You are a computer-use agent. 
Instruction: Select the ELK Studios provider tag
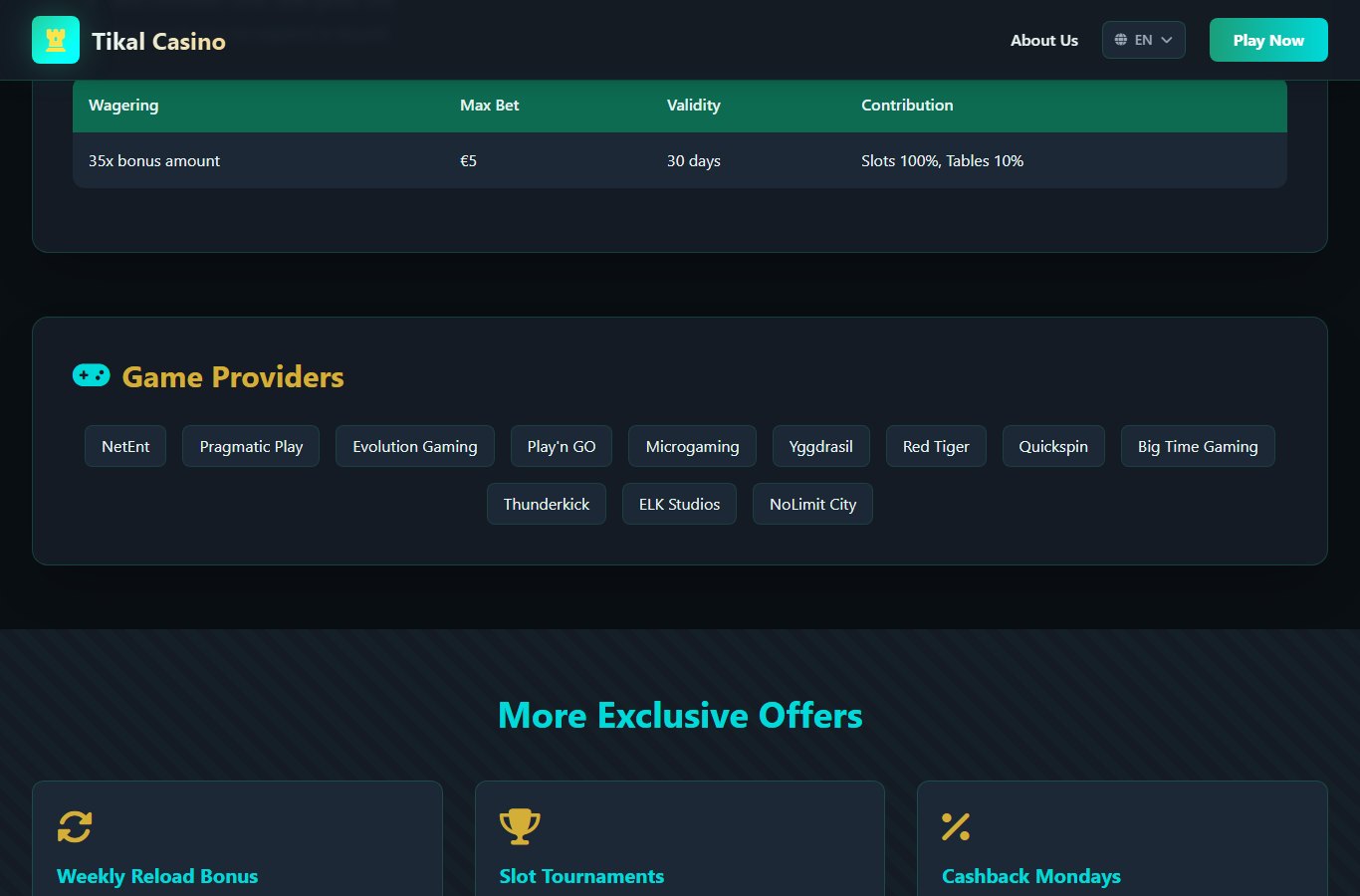680,504
